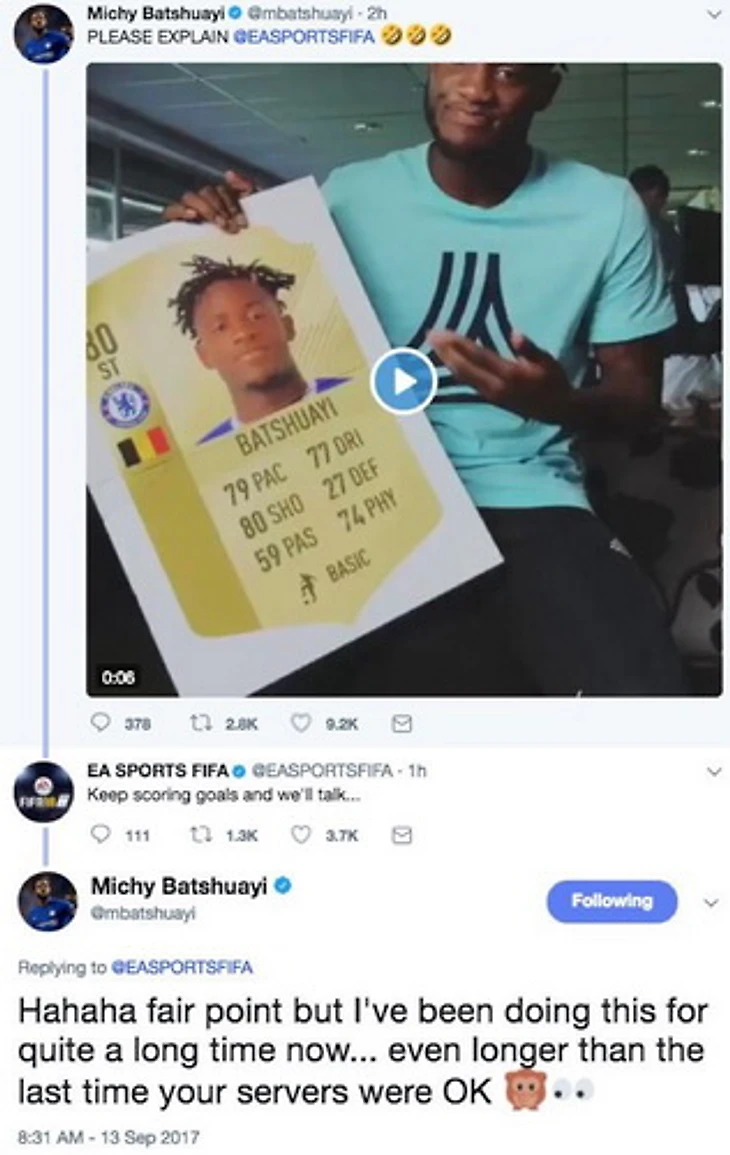Share EA SPORTS FIFA tweet by message
Viewport: 730px width, 1155px height.
[401, 835]
